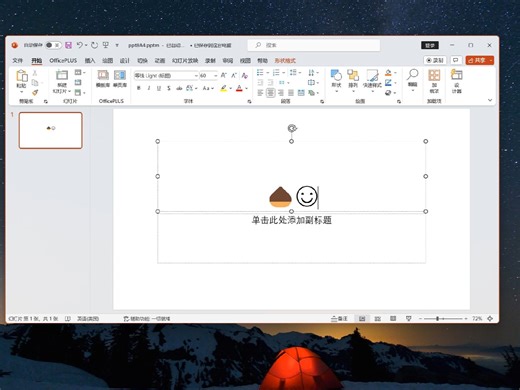Click Clear All Formatting icon
Screen dimensions: 520x390
(245, 76)
